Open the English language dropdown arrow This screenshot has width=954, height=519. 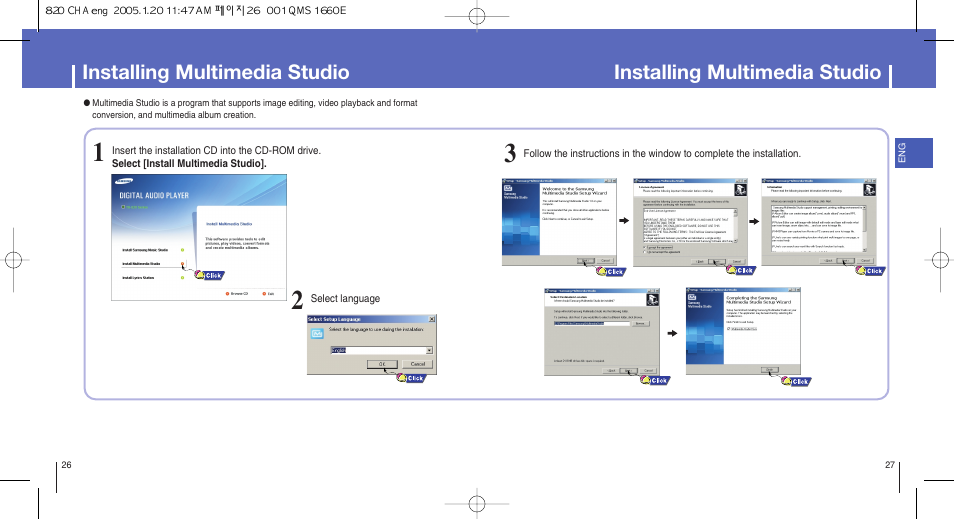tap(429, 350)
